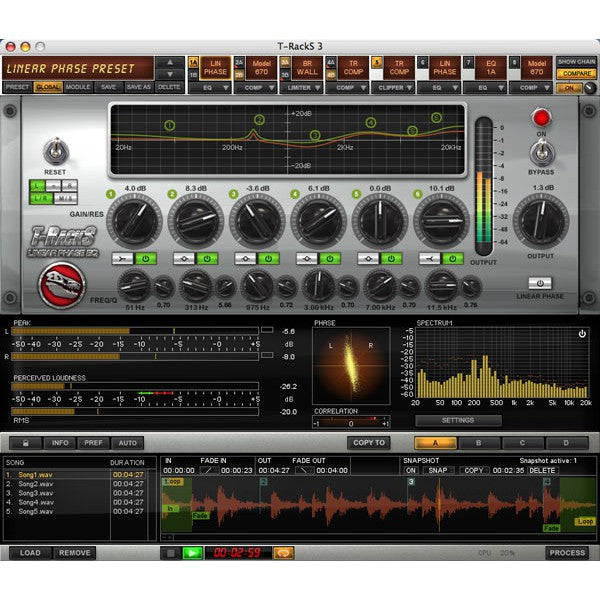Select EQ node 4 on the curve display
The image size is (600, 600).
pos(370,122)
